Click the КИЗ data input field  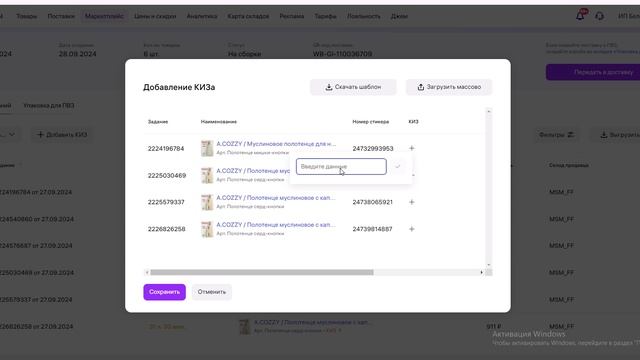click(341, 167)
